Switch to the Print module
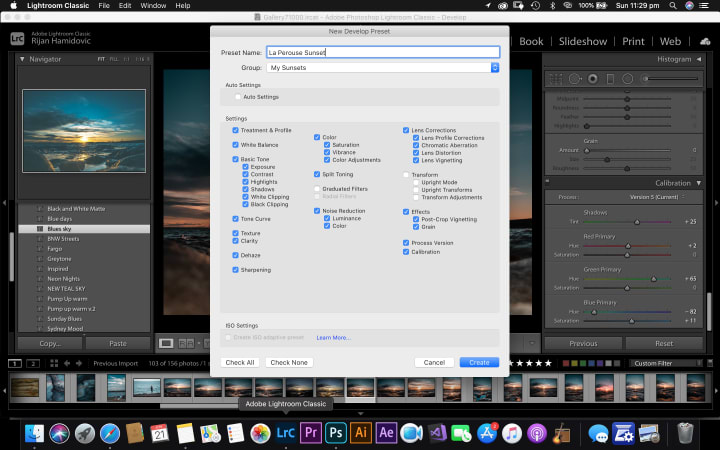 point(633,41)
